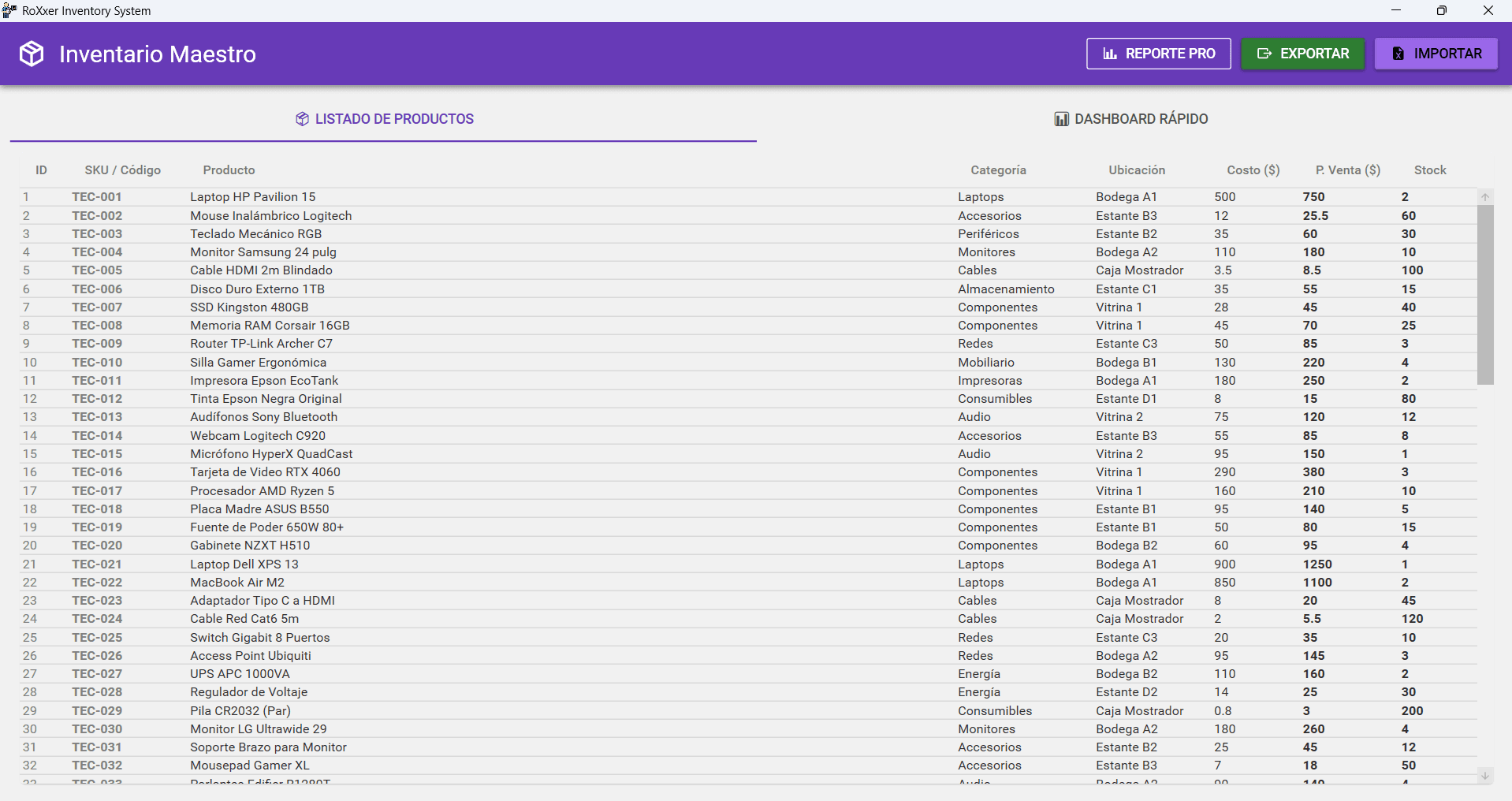
Task: Click Almacenamiento category cell
Action: point(1006,289)
